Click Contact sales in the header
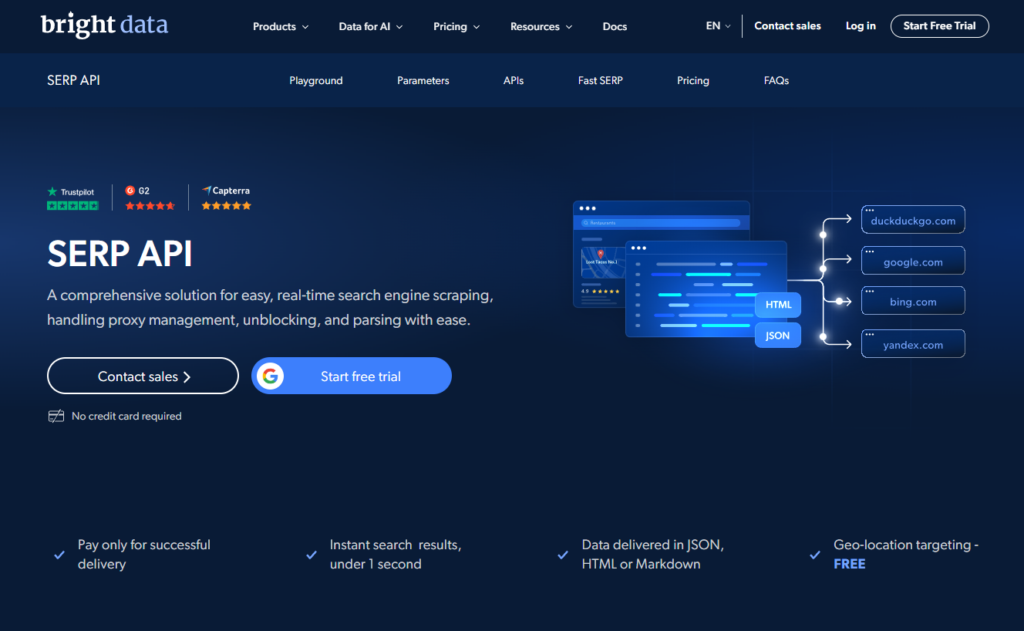The height and width of the screenshot is (631, 1024). 788,26
